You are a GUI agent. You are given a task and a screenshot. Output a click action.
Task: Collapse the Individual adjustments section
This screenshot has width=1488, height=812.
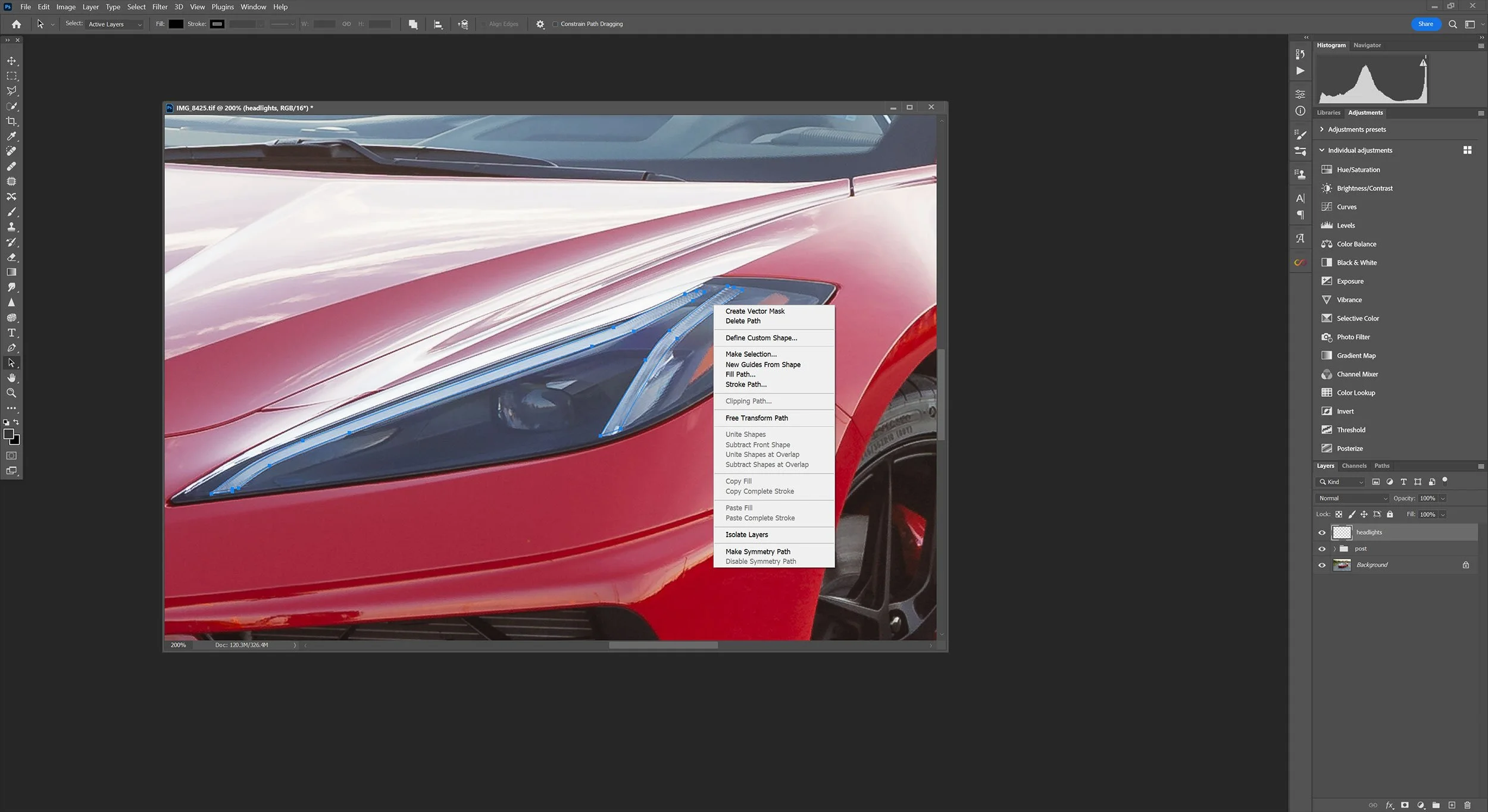coord(1322,150)
